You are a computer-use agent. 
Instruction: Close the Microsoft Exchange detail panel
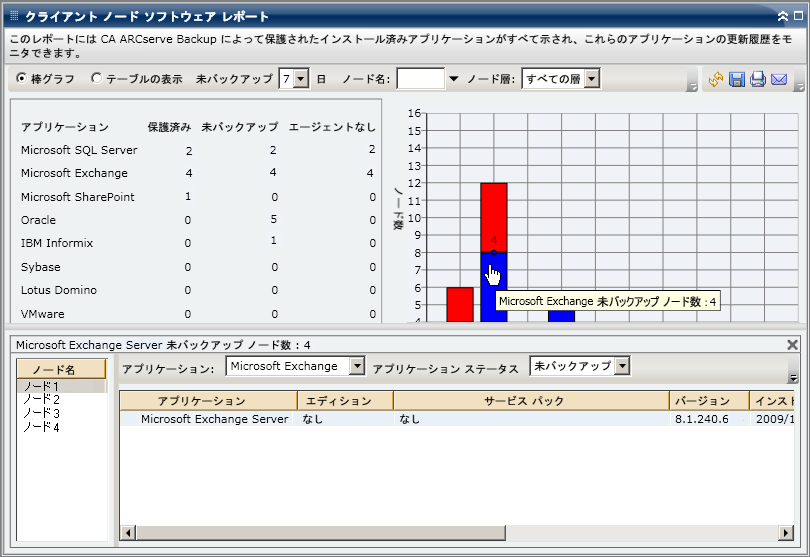pyautogui.click(x=792, y=345)
